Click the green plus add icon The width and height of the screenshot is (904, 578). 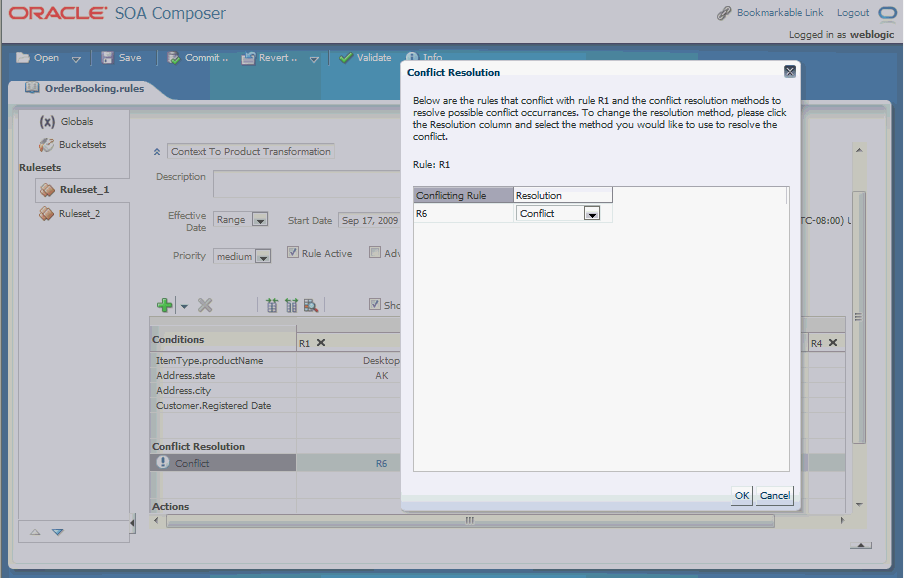point(164,305)
